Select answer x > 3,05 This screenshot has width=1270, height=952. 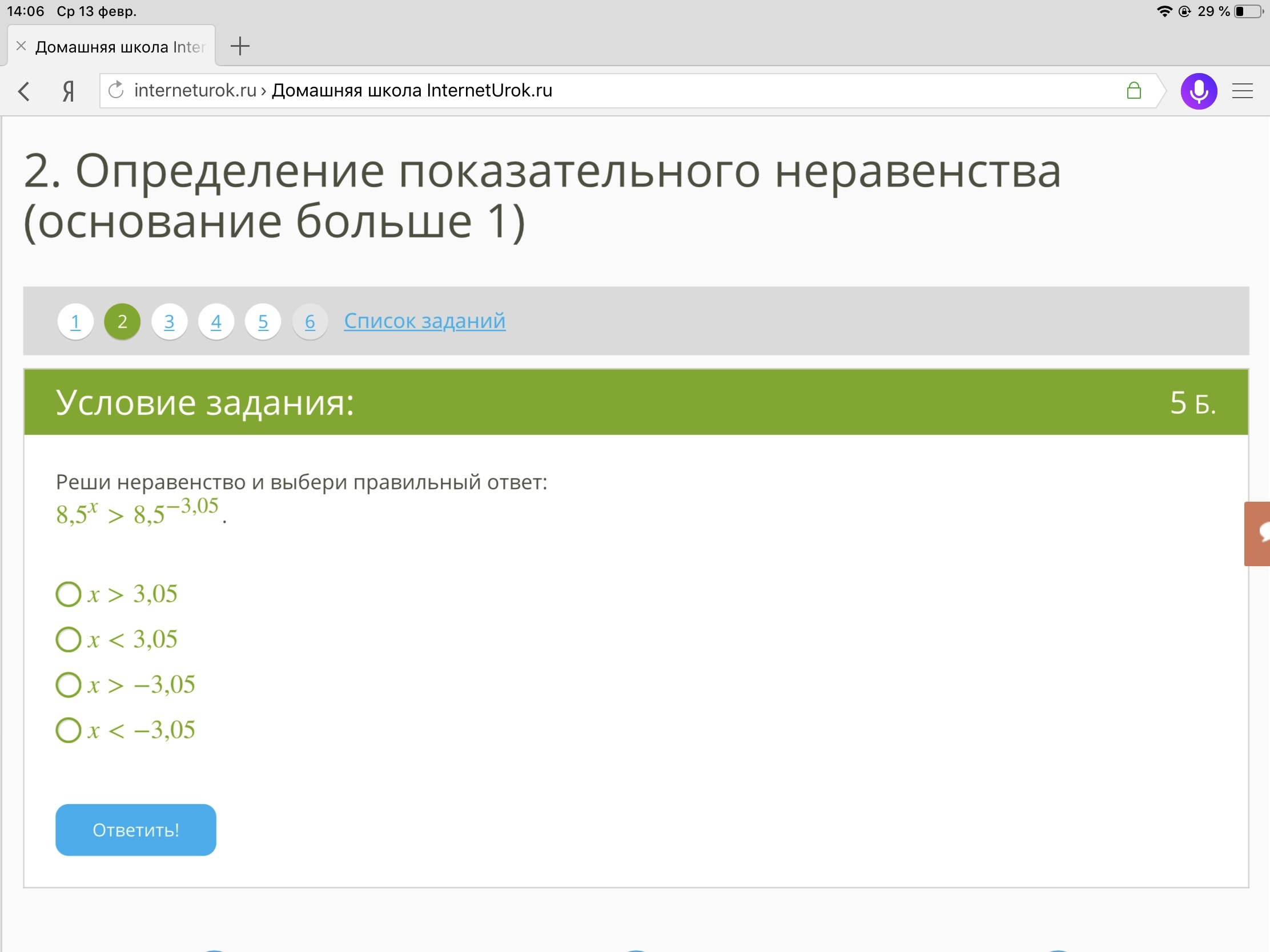point(69,594)
